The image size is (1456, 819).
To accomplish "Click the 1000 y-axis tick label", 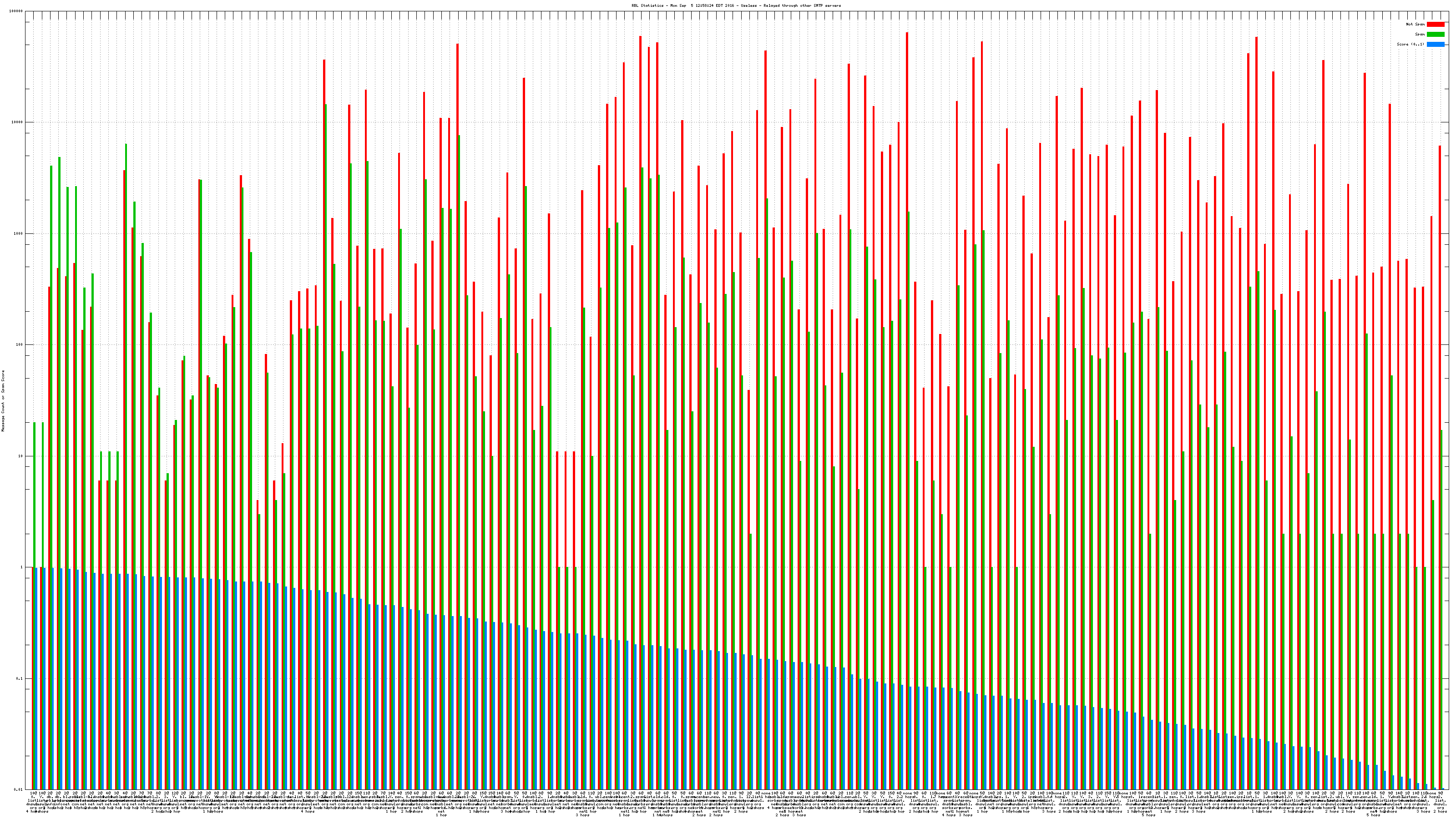I will coord(18,234).
